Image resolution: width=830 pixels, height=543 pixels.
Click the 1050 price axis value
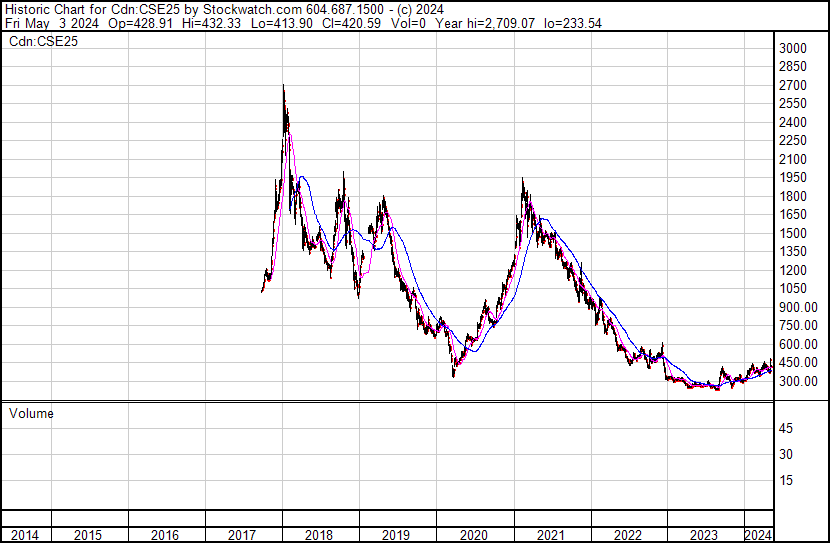(793, 288)
